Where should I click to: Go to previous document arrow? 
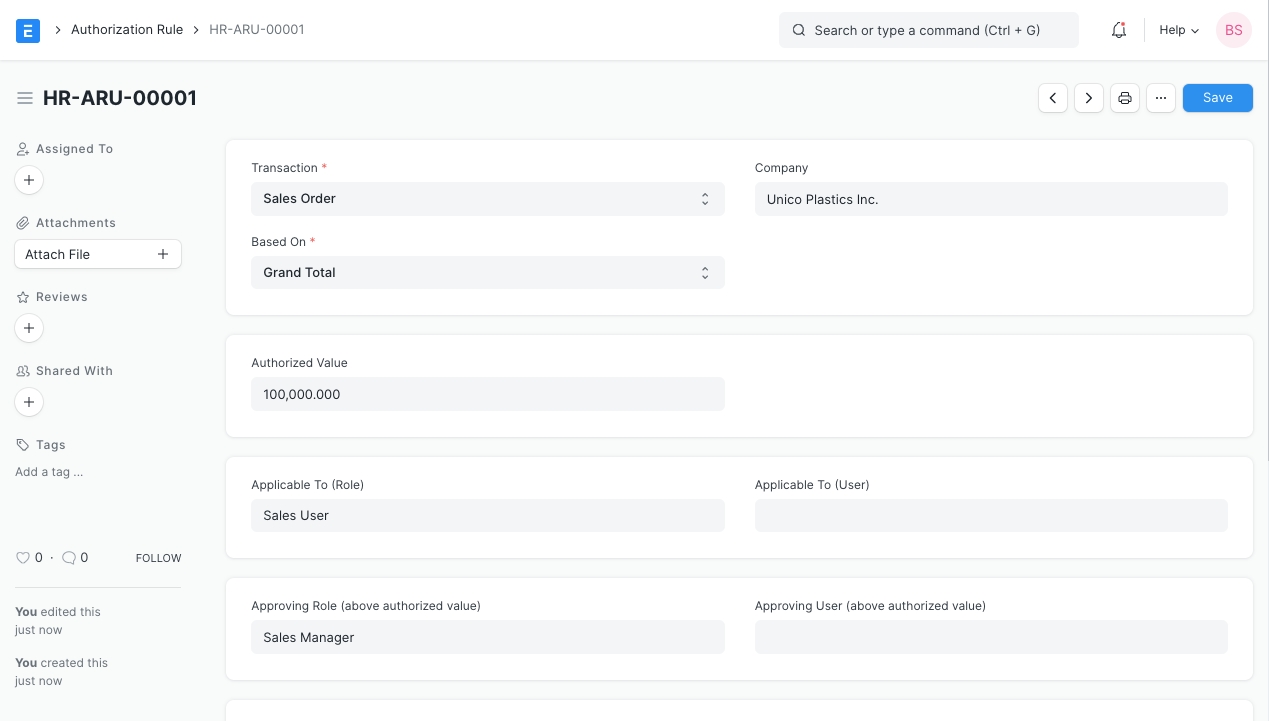tap(1053, 98)
